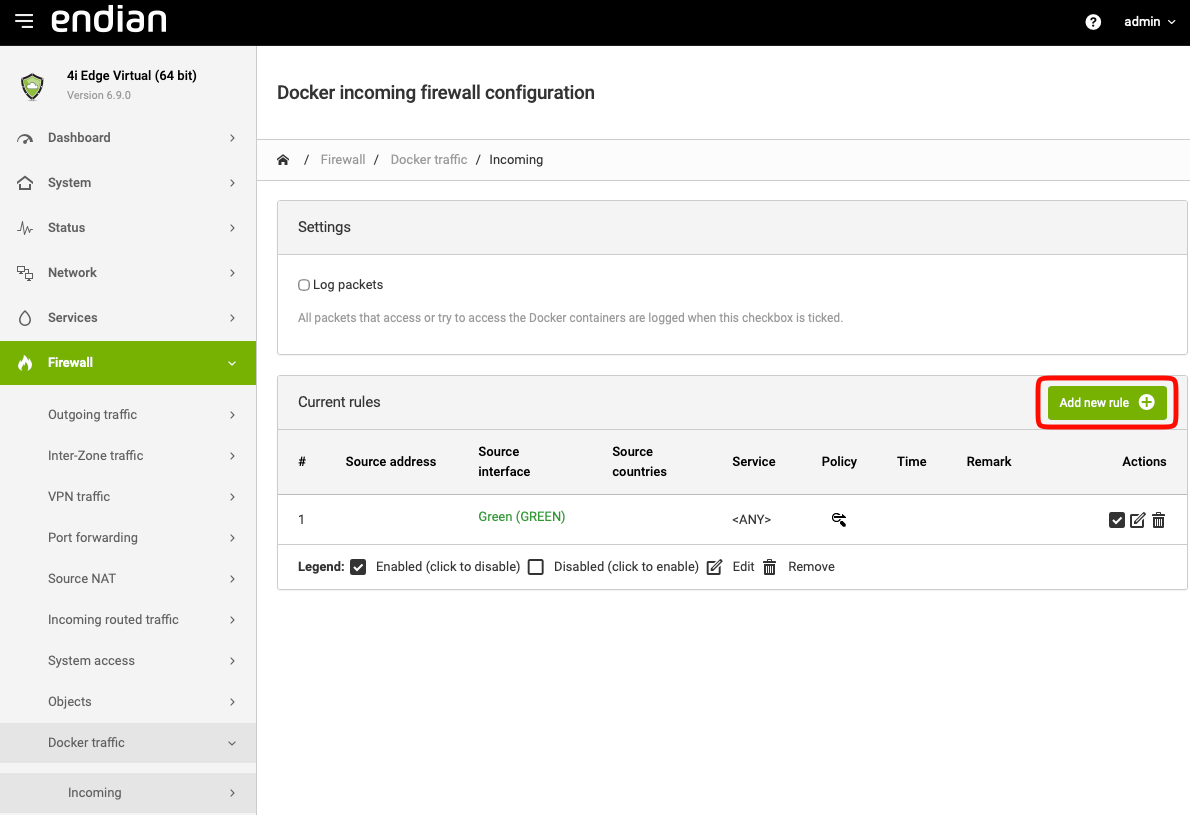
Task: Click the Endian logo
Action: pos(109,21)
